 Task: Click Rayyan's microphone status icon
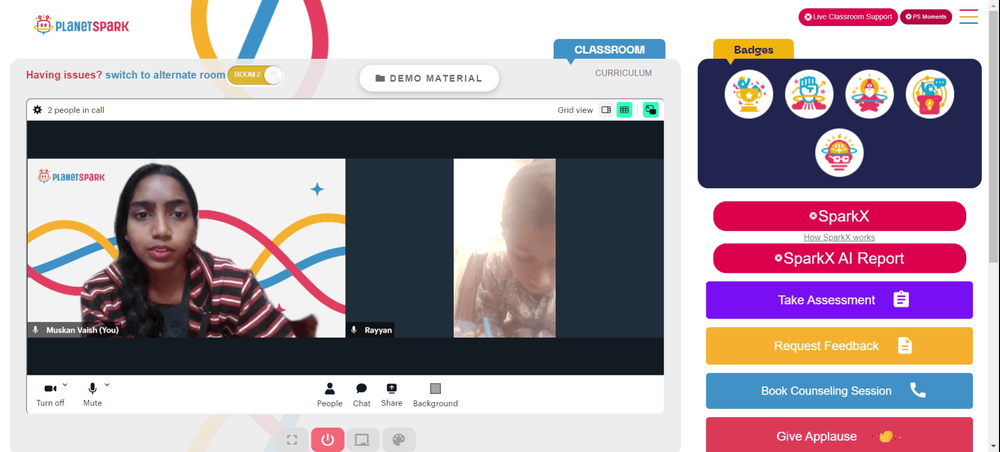(x=354, y=330)
